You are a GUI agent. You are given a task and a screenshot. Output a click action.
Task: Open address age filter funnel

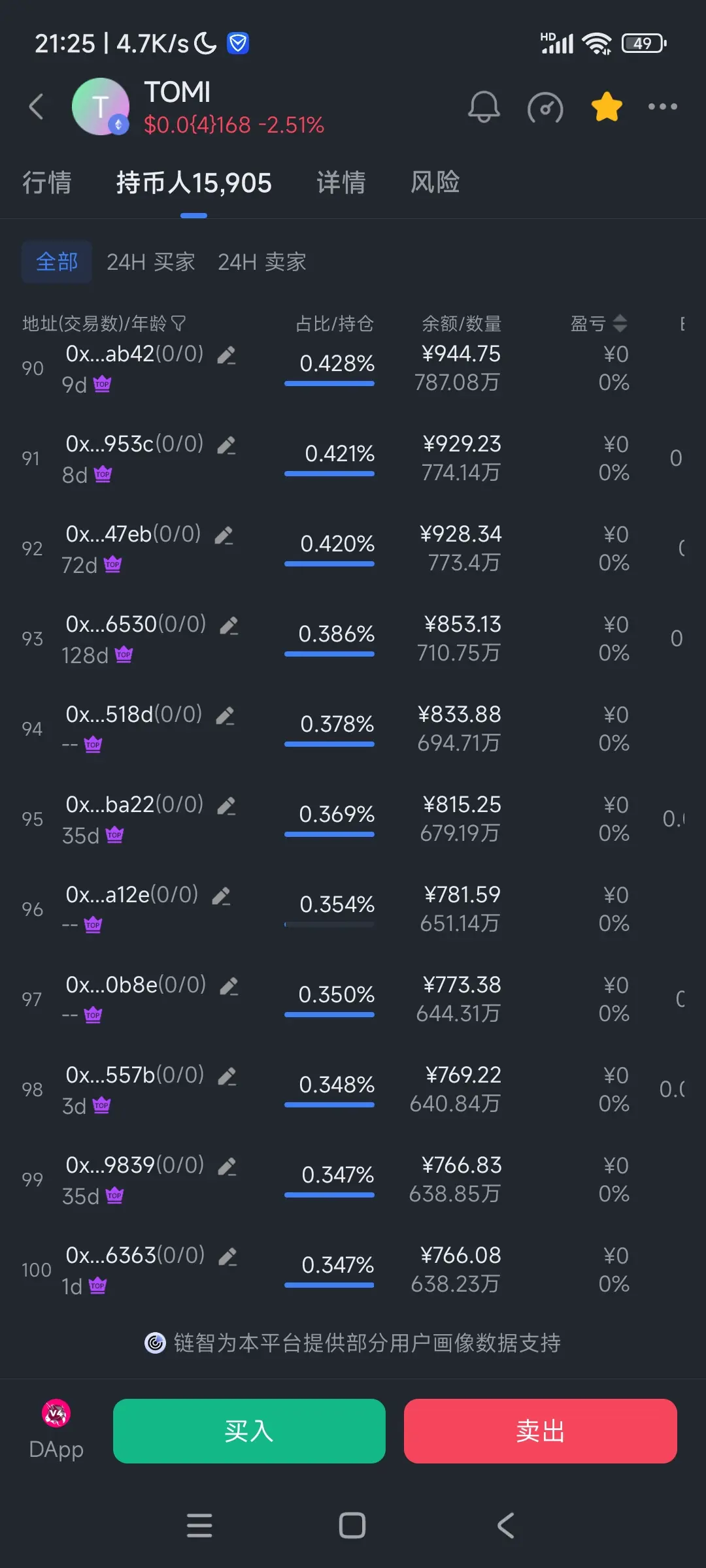(178, 323)
